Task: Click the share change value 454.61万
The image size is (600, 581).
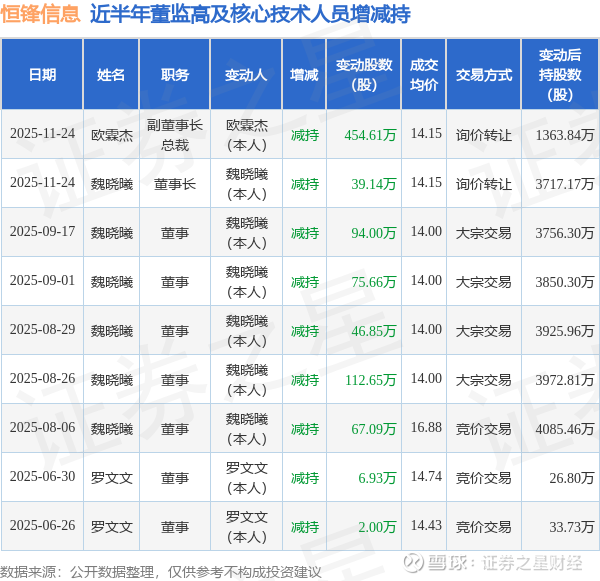Action: (370, 135)
